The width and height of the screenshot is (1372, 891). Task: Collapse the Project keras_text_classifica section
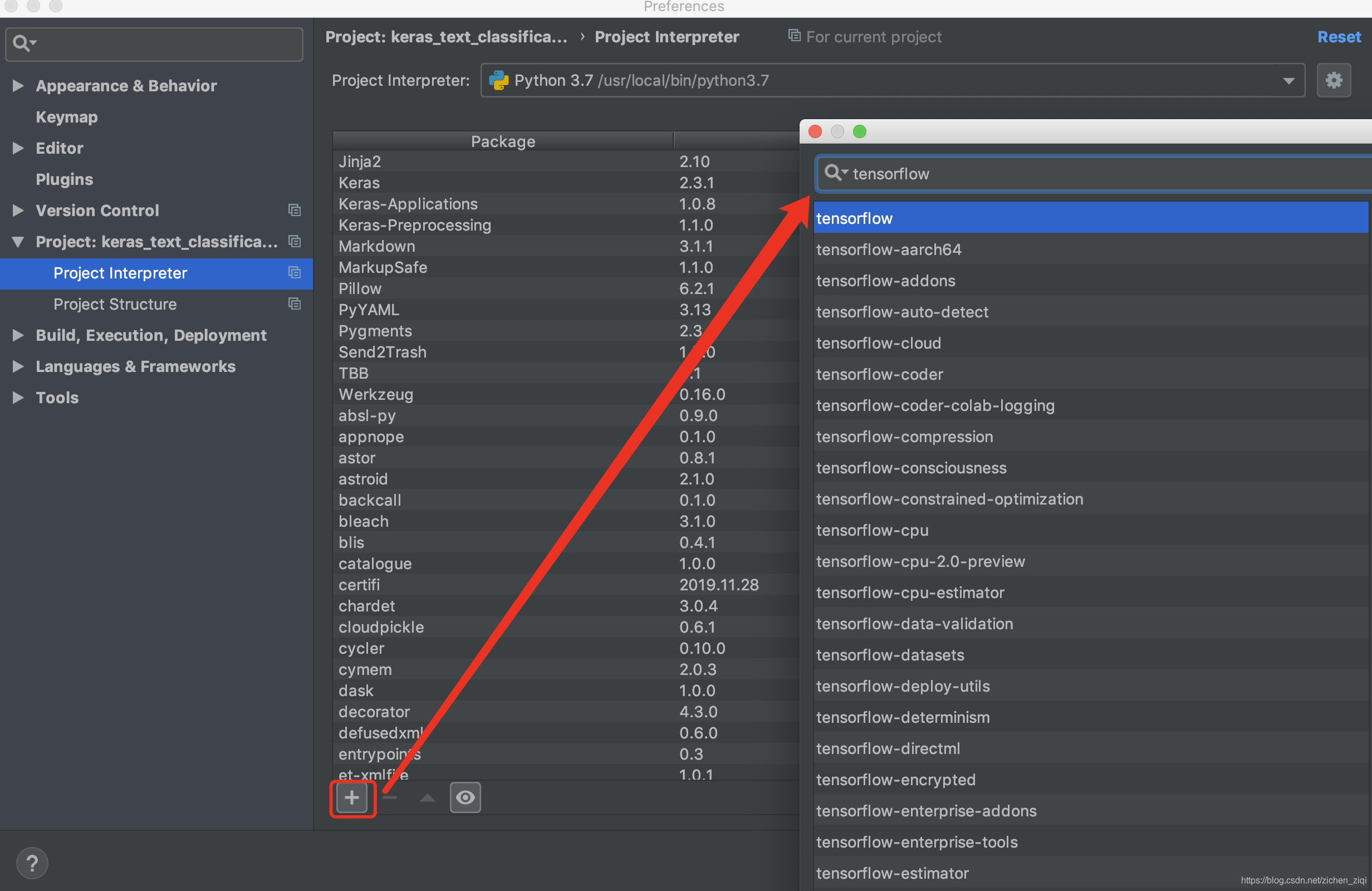click(18, 242)
